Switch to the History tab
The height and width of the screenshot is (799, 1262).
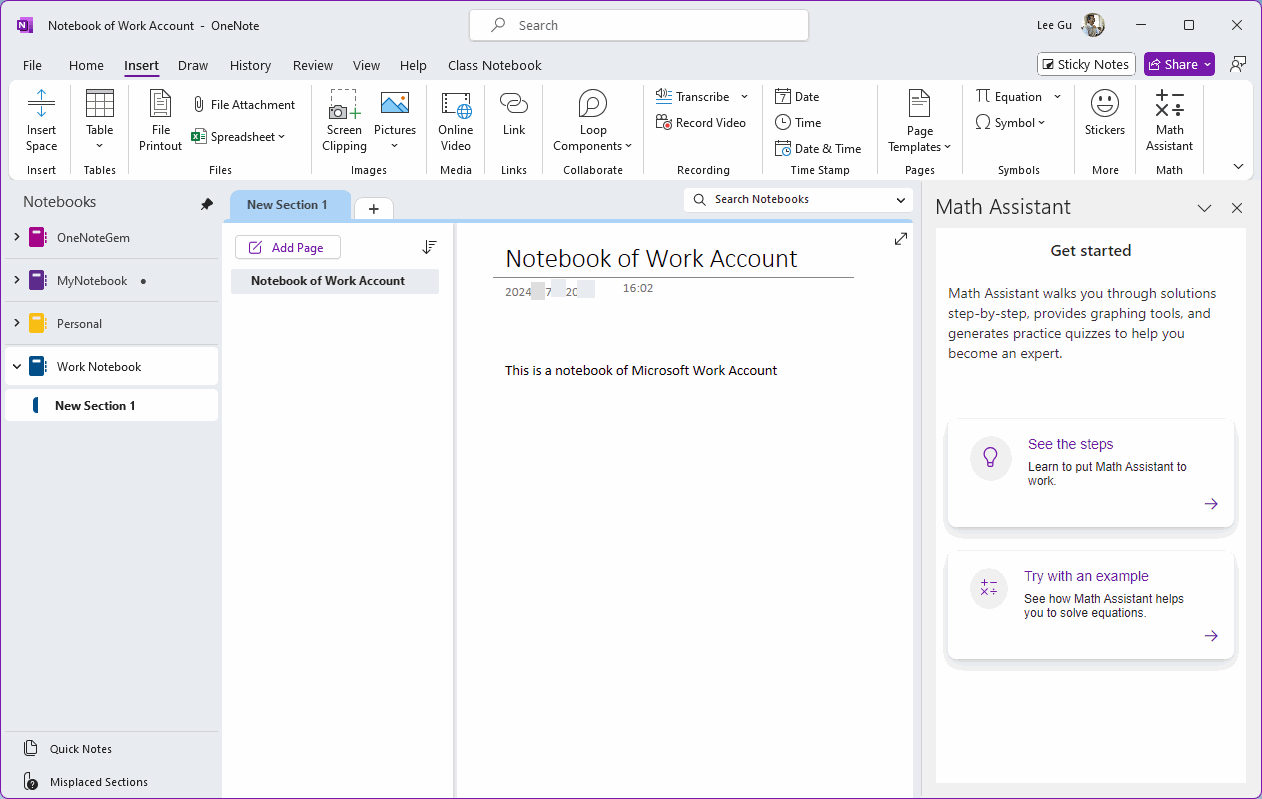(x=250, y=65)
